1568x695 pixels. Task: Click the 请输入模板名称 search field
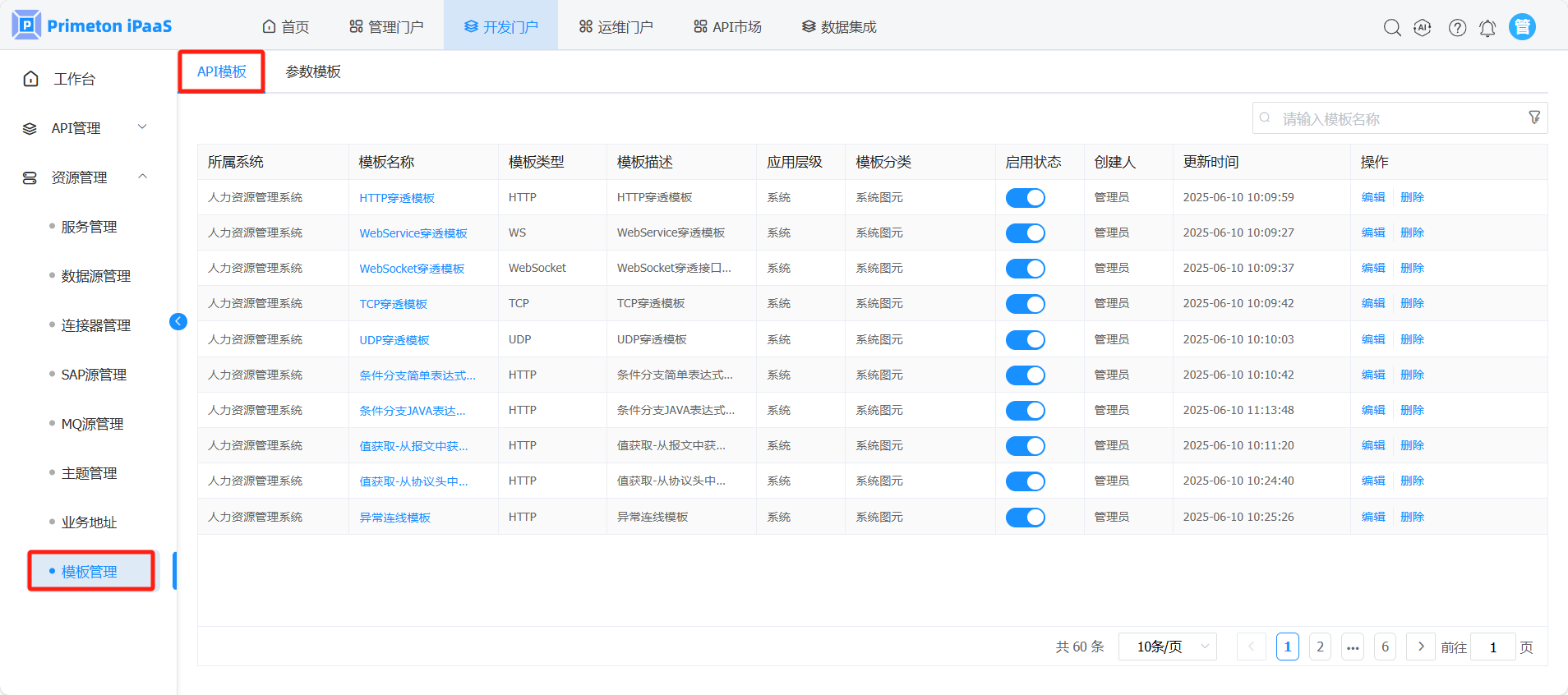coord(1397,119)
